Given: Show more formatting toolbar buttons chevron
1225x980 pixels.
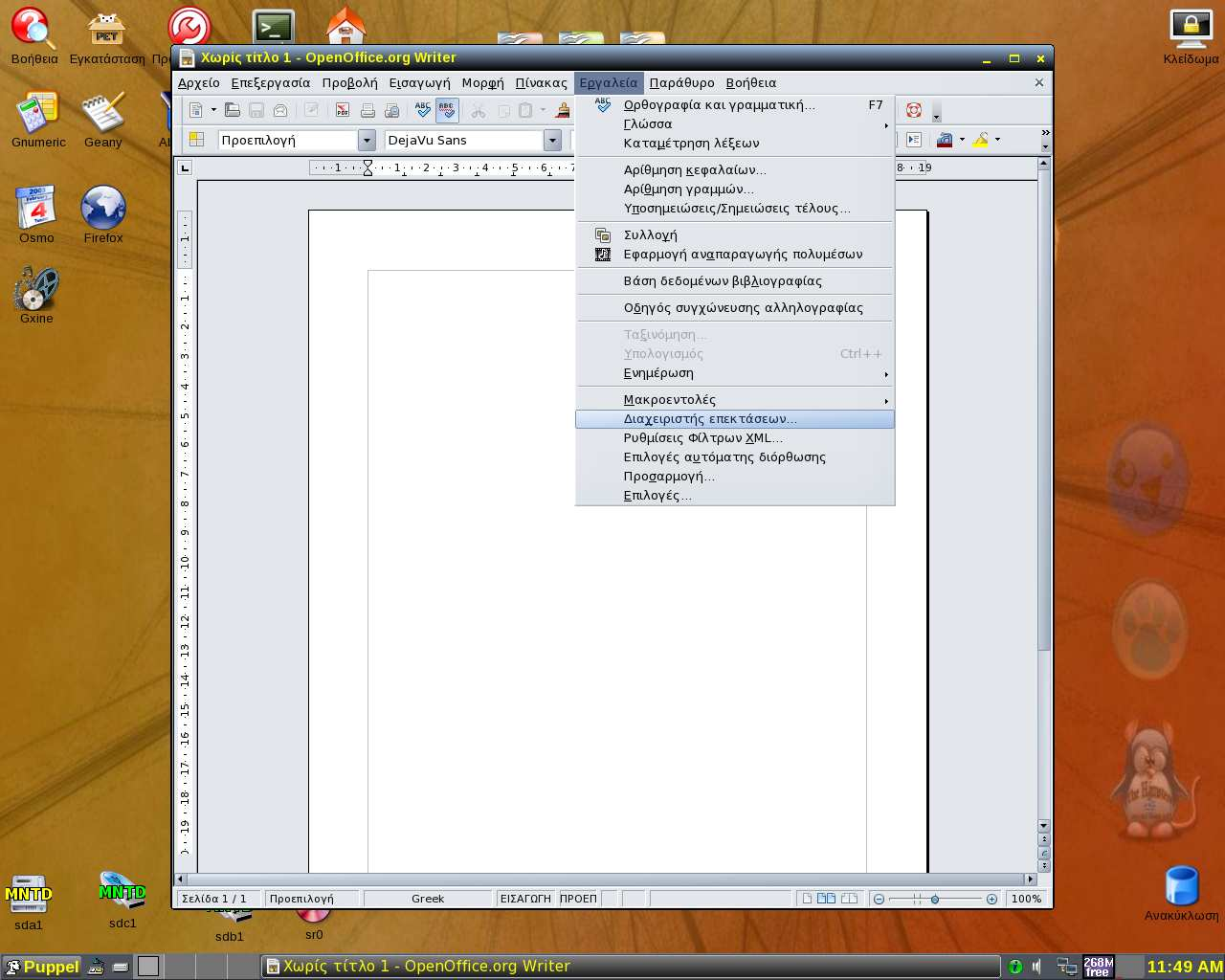Looking at the screenshot, I should tap(1045, 133).
